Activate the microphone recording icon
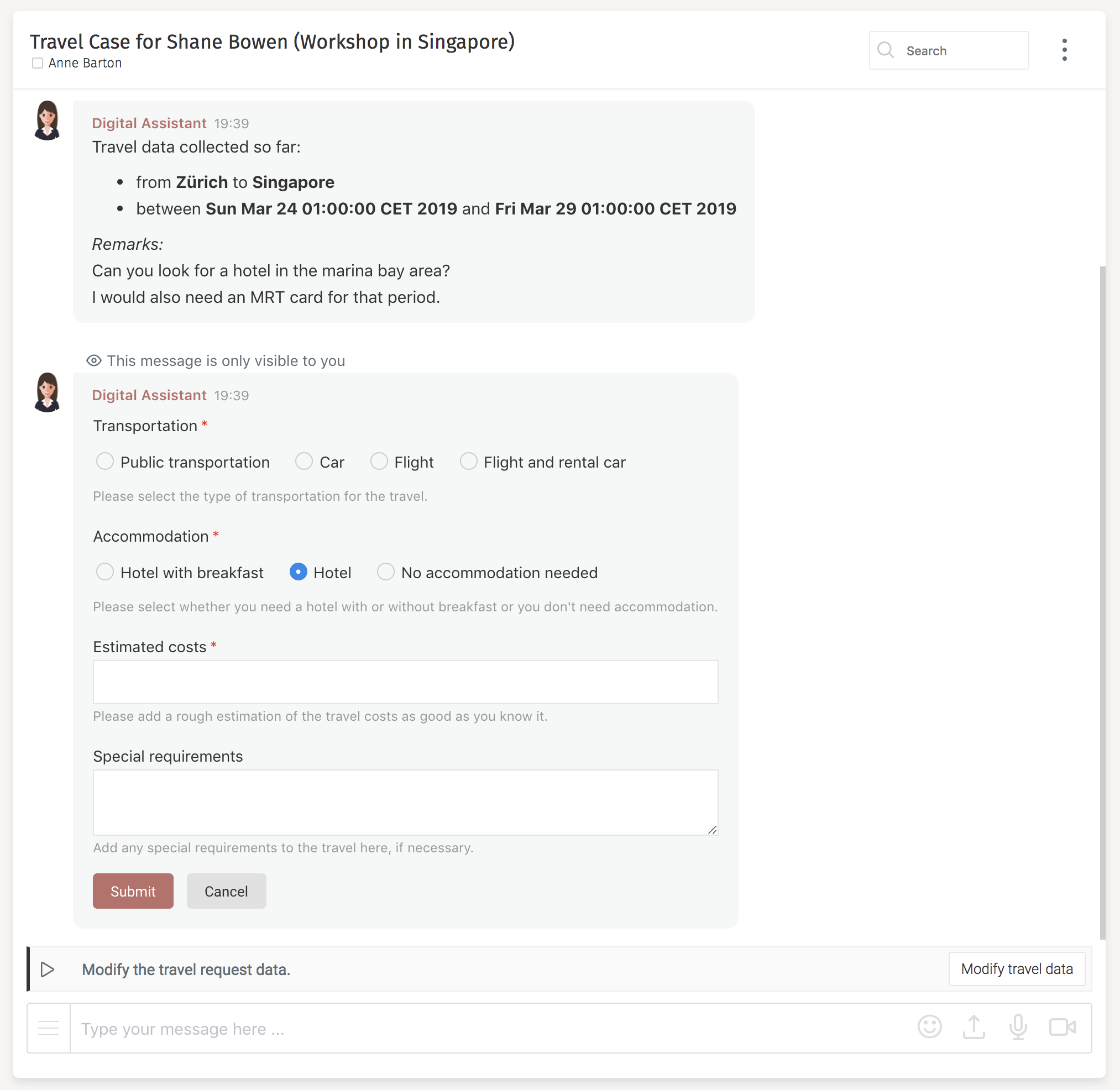 click(x=1018, y=1028)
